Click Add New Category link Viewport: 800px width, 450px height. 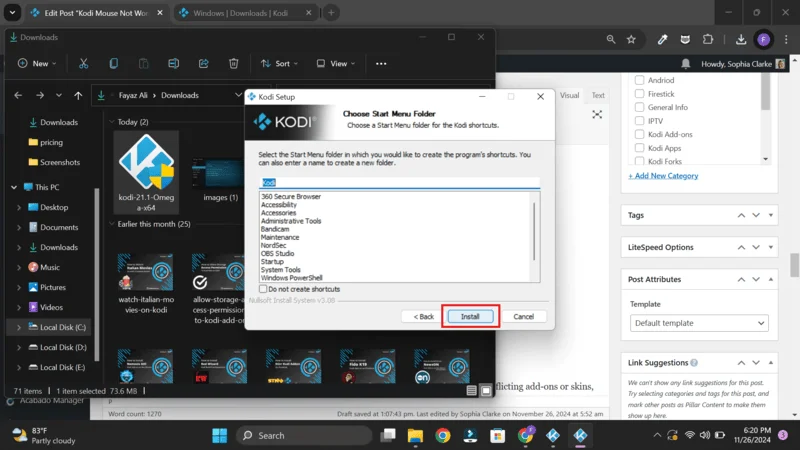(x=663, y=176)
